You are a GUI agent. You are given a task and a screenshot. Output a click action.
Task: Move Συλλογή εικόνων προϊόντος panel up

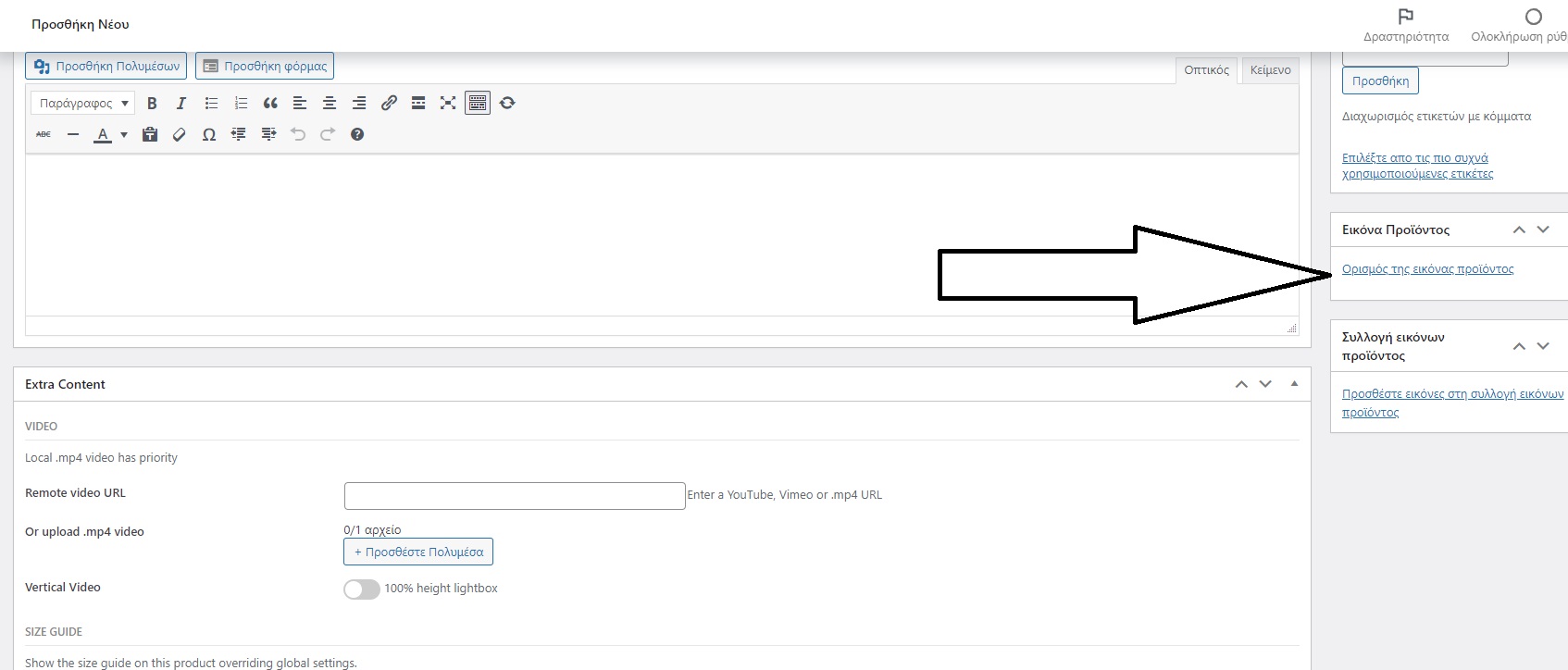tap(1519, 346)
